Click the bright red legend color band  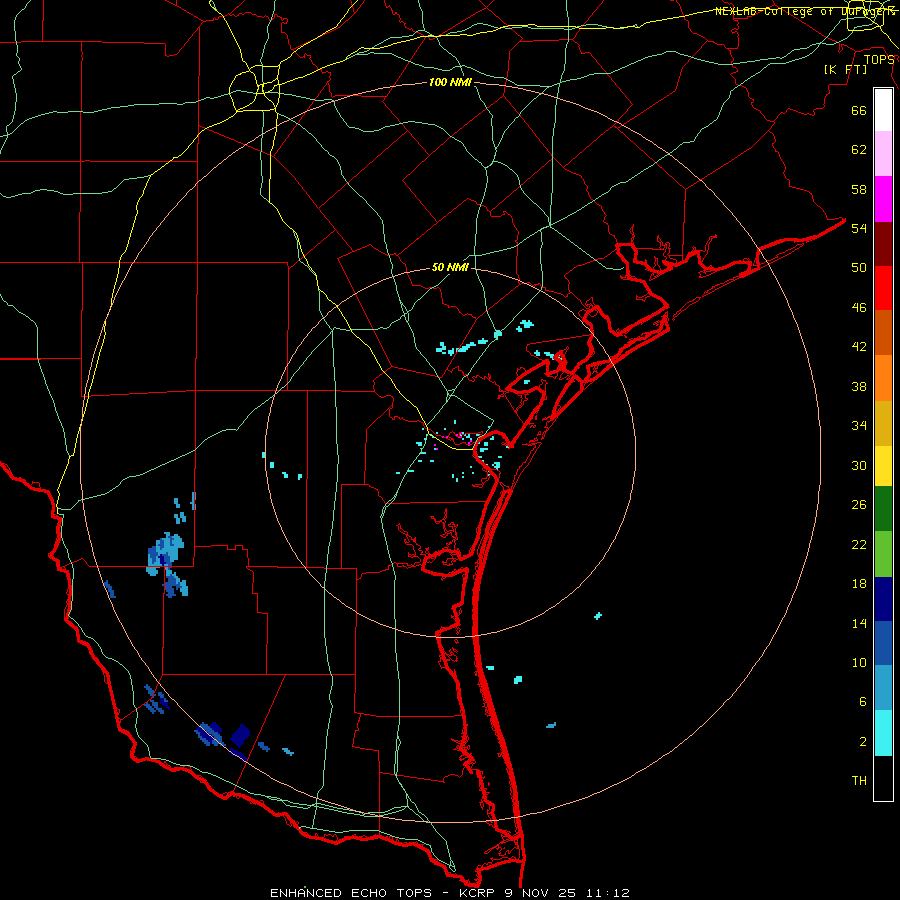tap(883, 288)
